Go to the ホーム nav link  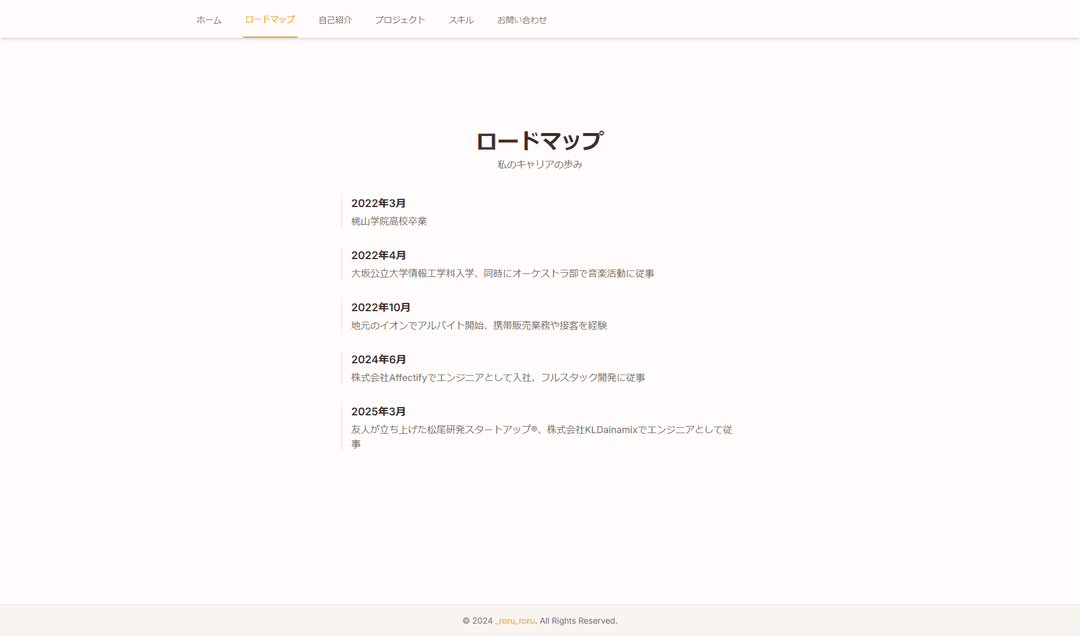(x=209, y=20)
